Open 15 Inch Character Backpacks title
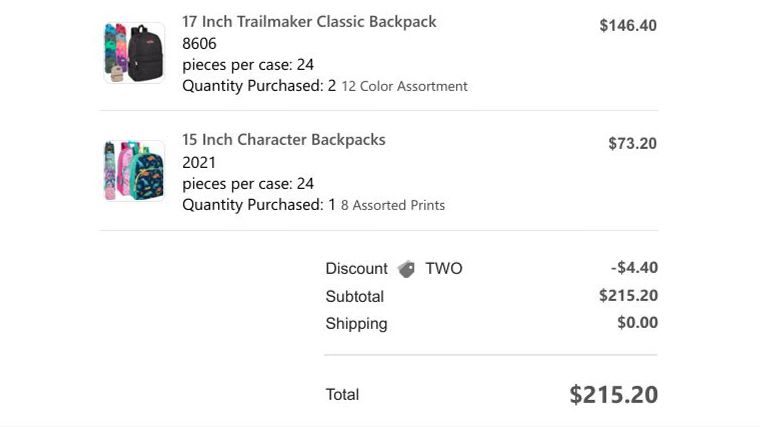 [x=284, y=140]
